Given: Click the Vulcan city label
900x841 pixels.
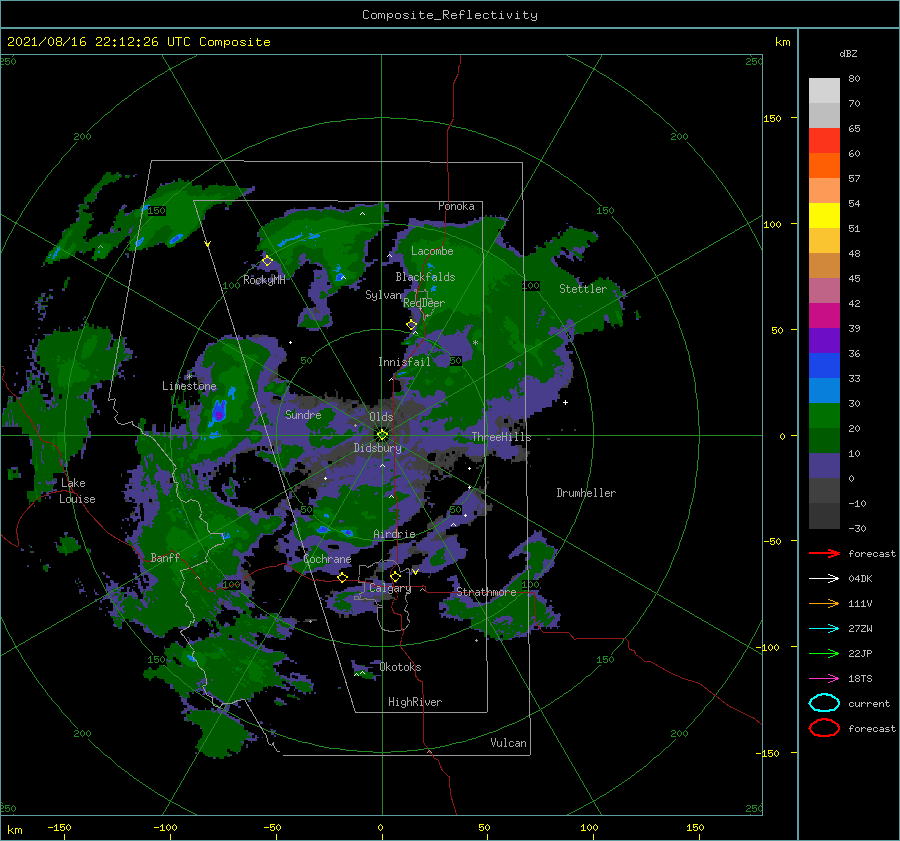Looking at the screenshot, I should [x=509, y=743].
